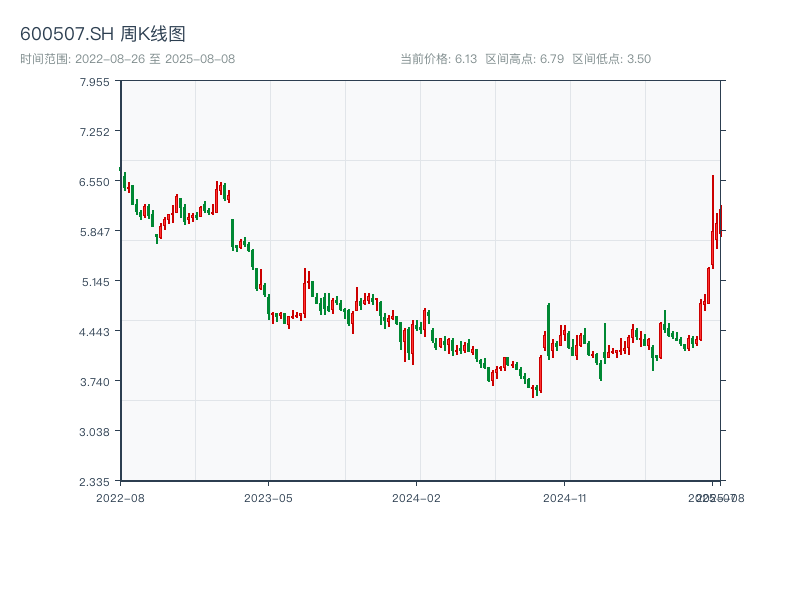
Task: Select the 5.145 y-axis price label
Action: (x=99, y=282)
